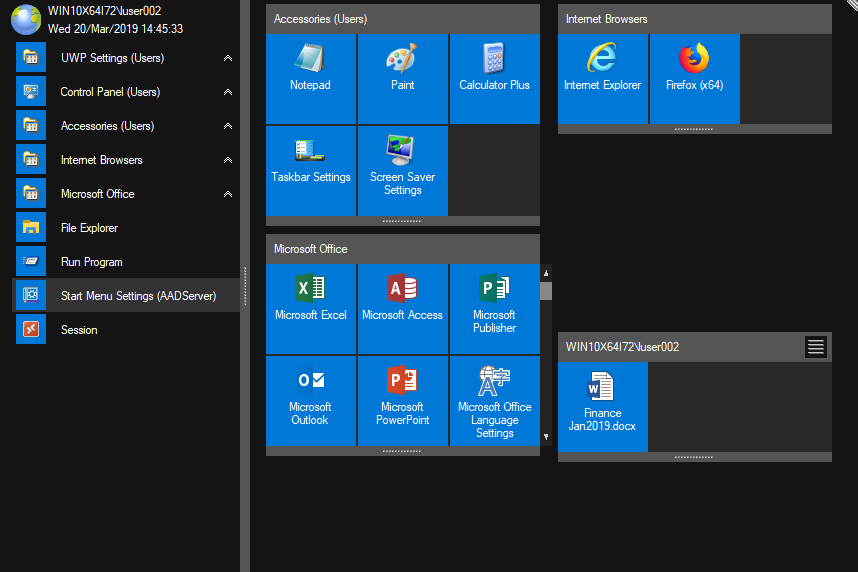This screenshot has height=572, width=858.
Task: Open Start Menu Settings (AADServer)
Action: point(138,296)
